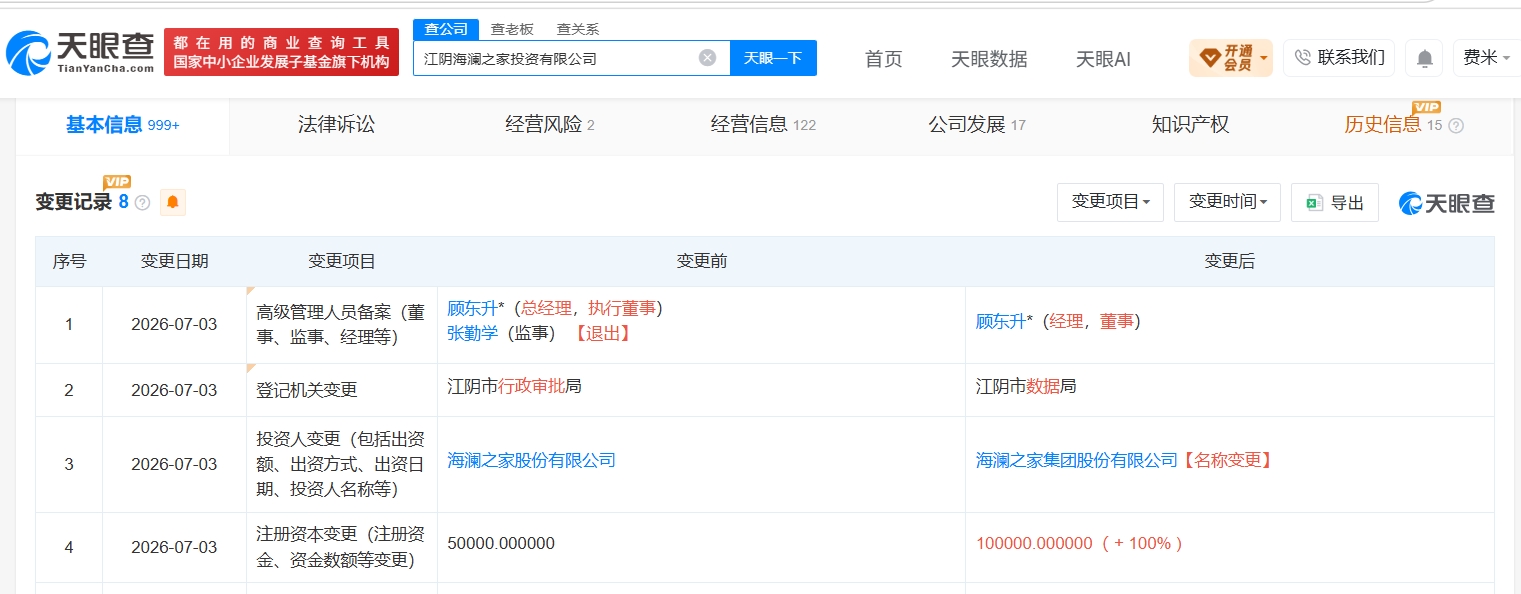Click the notification bell icon in header
Screen dimensions: 1521x594
[1424, 58]
